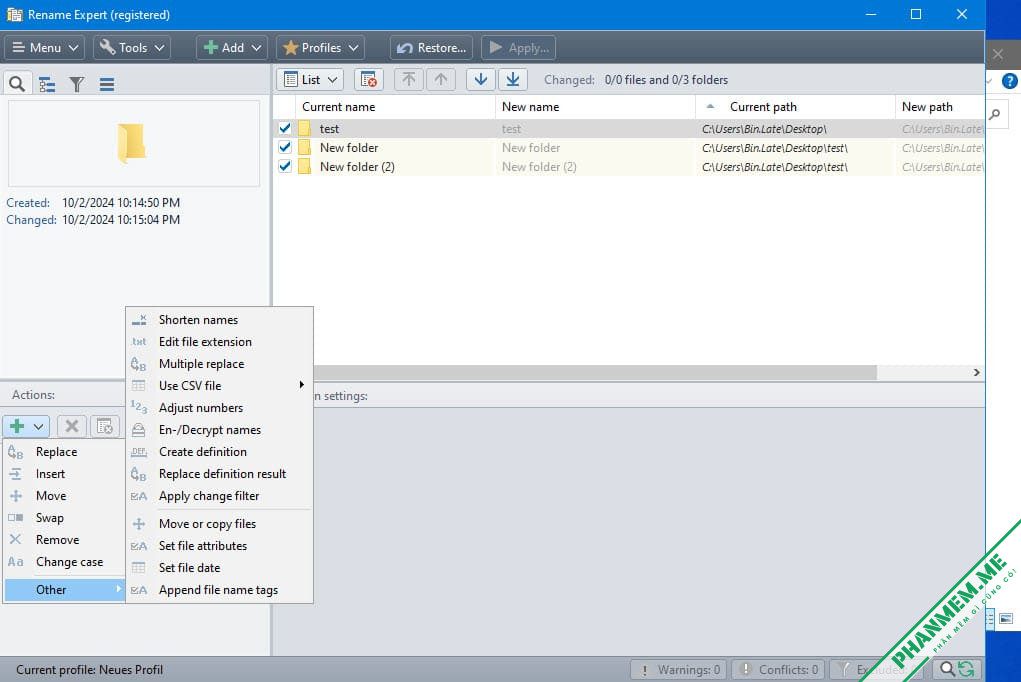
Task: Click the green refresh icon in status bar
Action: click(x=966, y=669)
